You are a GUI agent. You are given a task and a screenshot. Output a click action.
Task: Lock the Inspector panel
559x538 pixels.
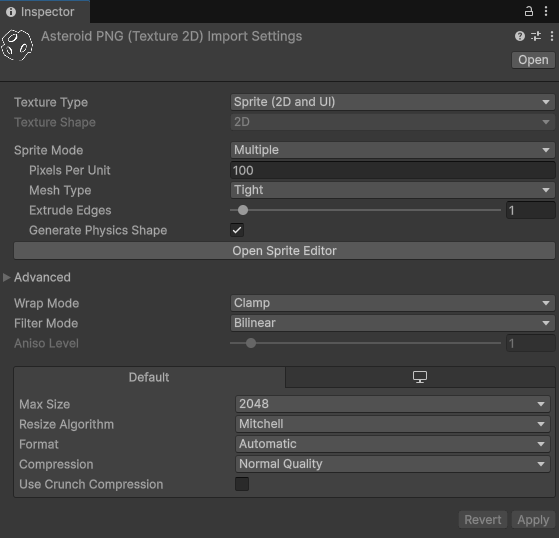(x=529, y=11)
